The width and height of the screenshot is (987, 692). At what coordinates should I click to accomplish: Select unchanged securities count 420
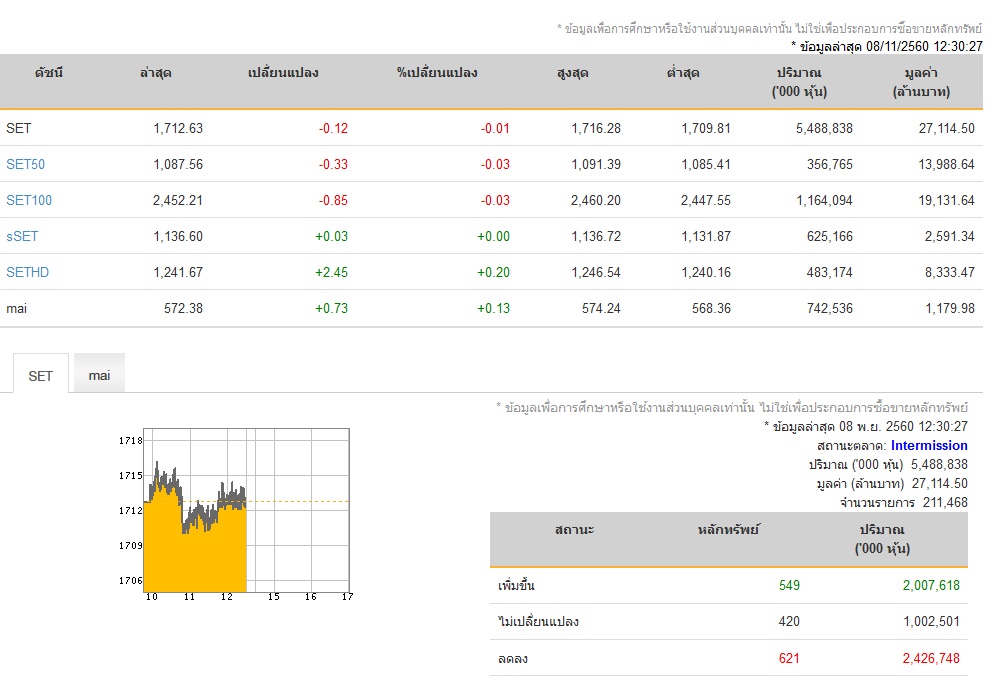pyautogui.click(x=789, y=621)
